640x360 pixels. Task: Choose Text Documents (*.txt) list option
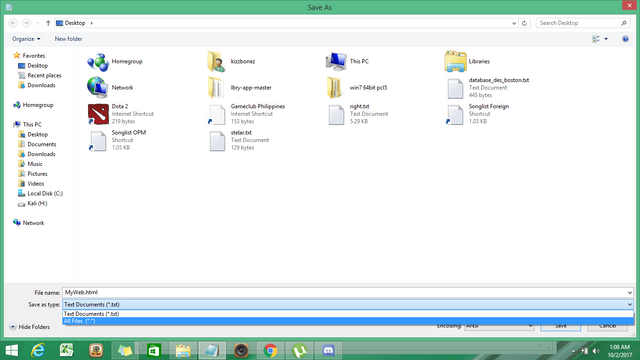coord(348,314)
